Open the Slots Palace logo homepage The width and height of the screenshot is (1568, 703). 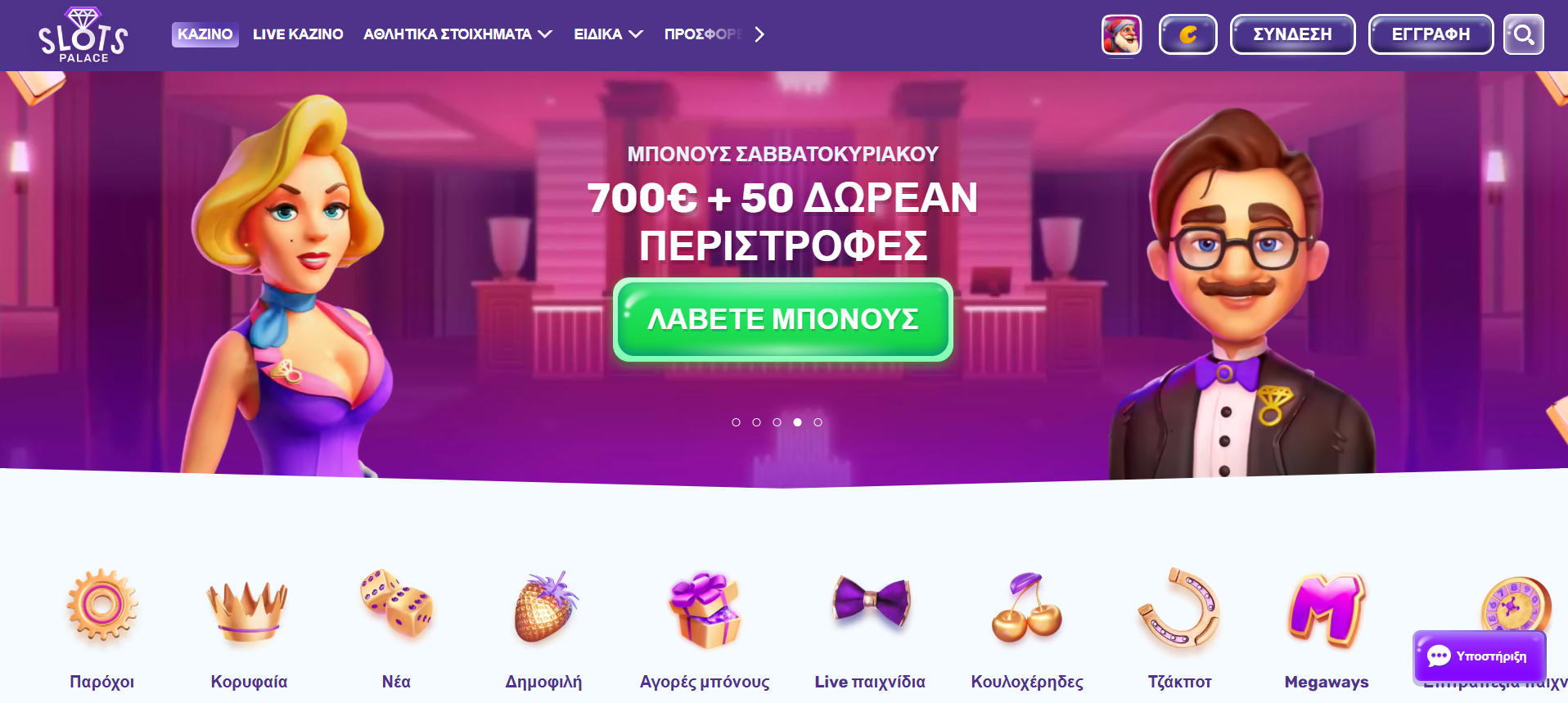(x=83, y=35)
